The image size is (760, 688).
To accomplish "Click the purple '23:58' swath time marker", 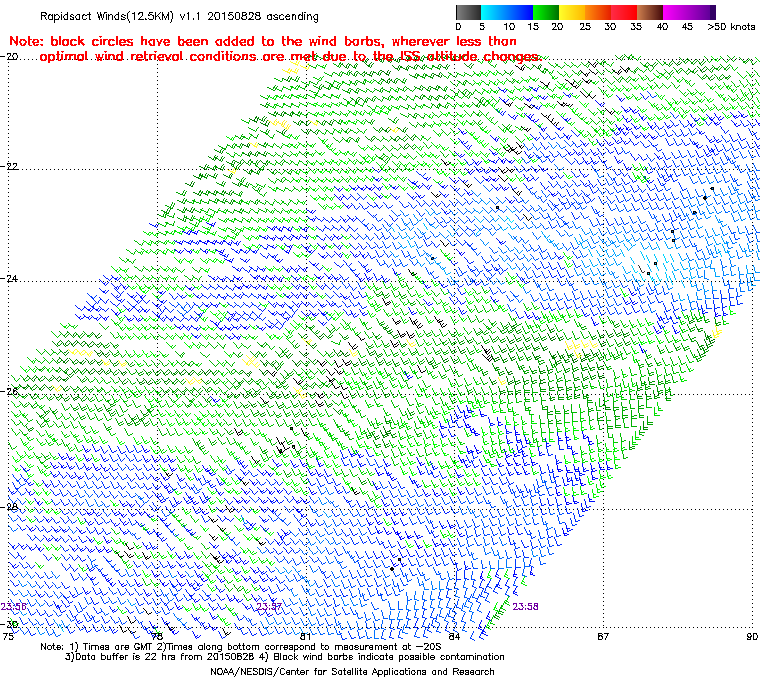I will coord(525,606).
